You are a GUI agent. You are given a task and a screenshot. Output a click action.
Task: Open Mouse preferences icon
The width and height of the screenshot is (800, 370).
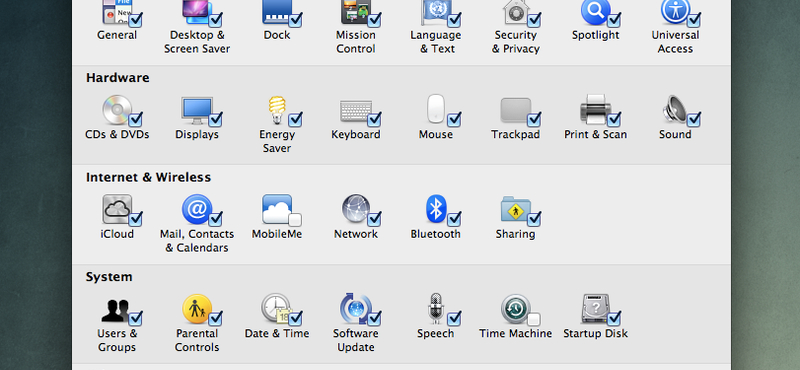(x=436, y=108)
